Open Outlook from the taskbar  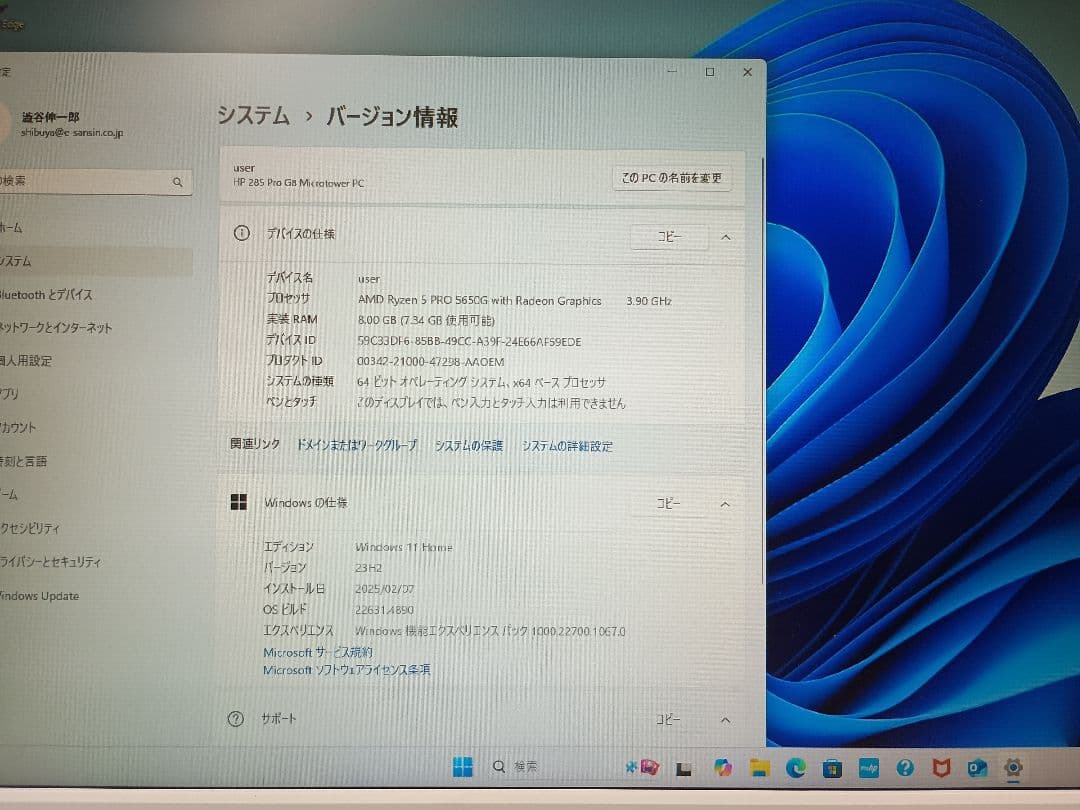(x=978, y=768)
